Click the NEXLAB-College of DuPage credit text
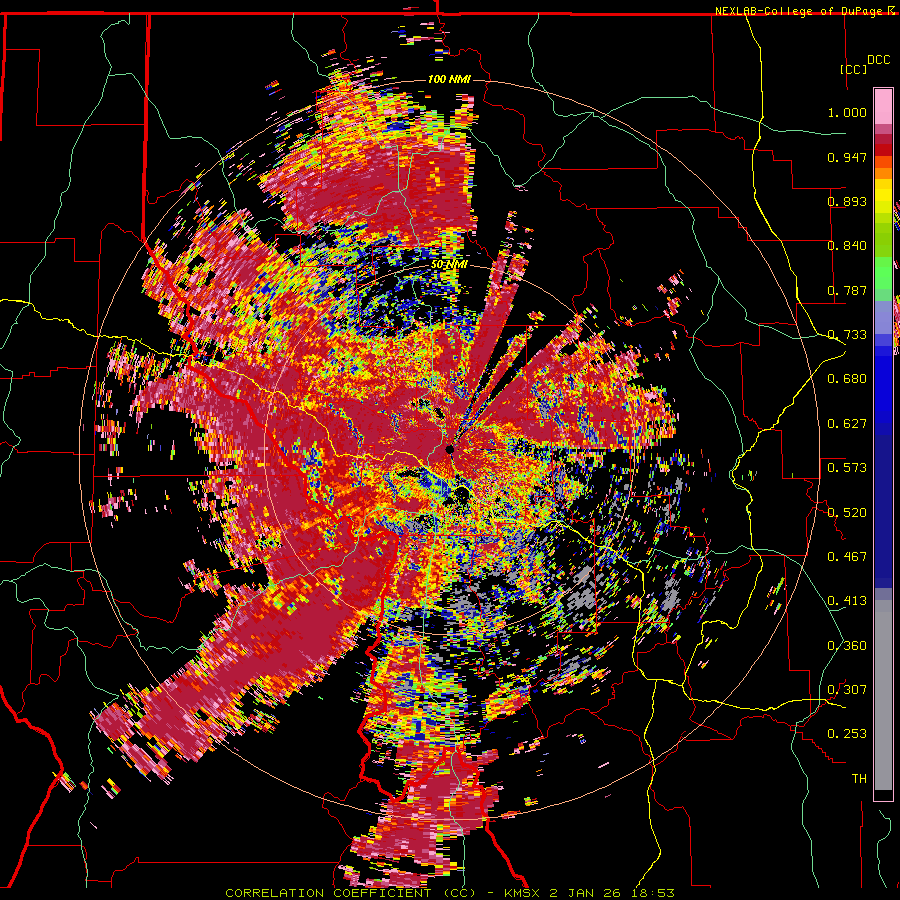The image size is (900, 900). tap(801, 11)
